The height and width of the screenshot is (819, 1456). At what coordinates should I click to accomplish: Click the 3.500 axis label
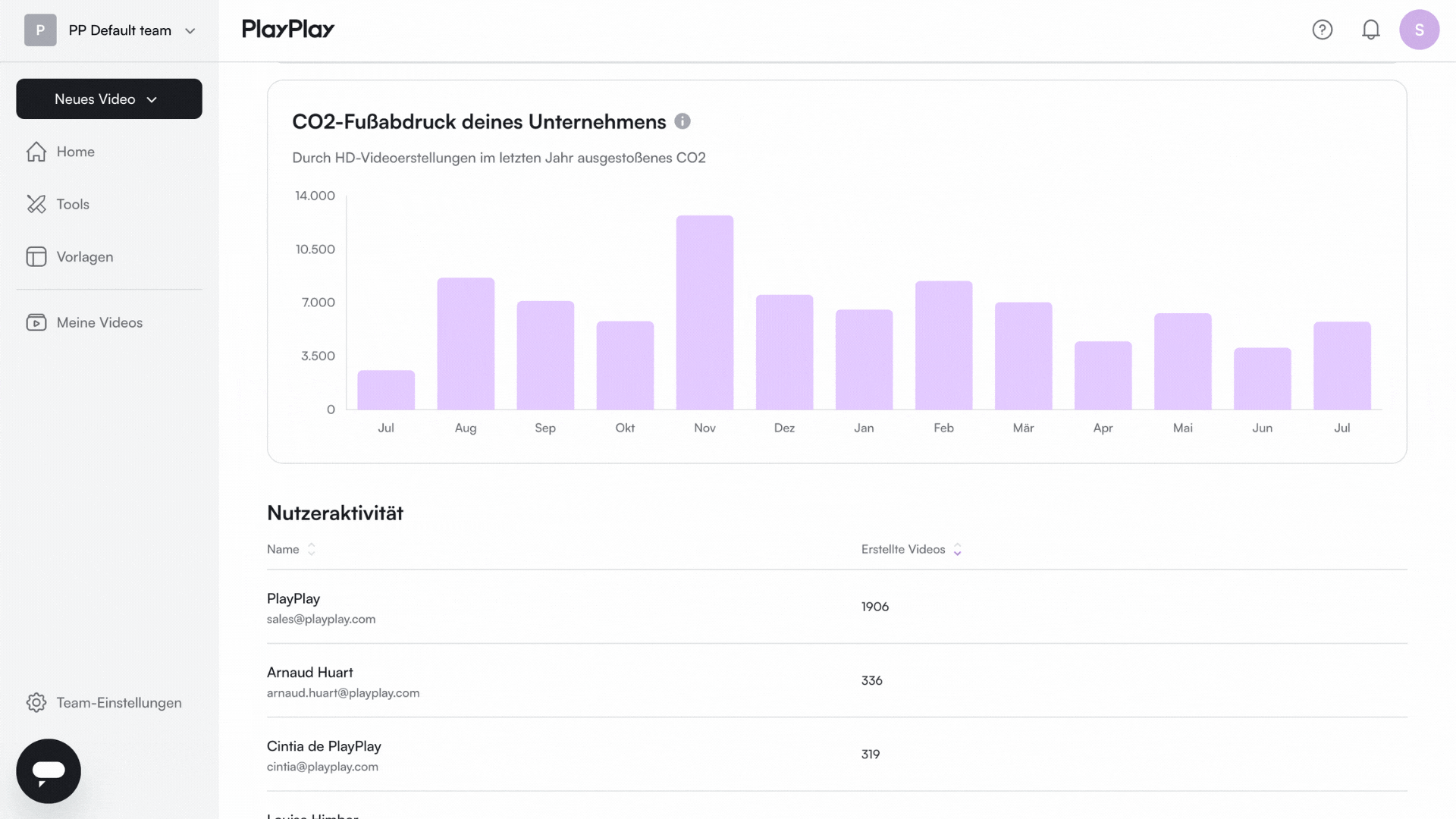point(318,356)
